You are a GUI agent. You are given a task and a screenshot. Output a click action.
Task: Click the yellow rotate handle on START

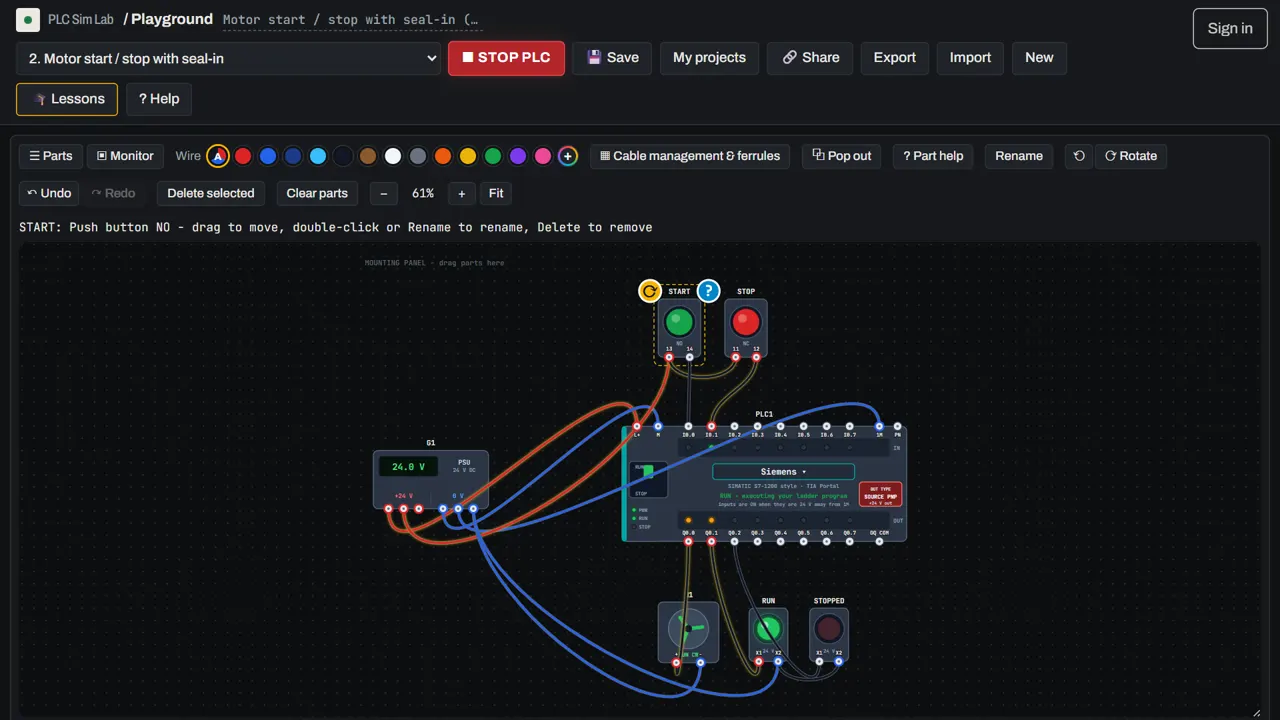650,291
